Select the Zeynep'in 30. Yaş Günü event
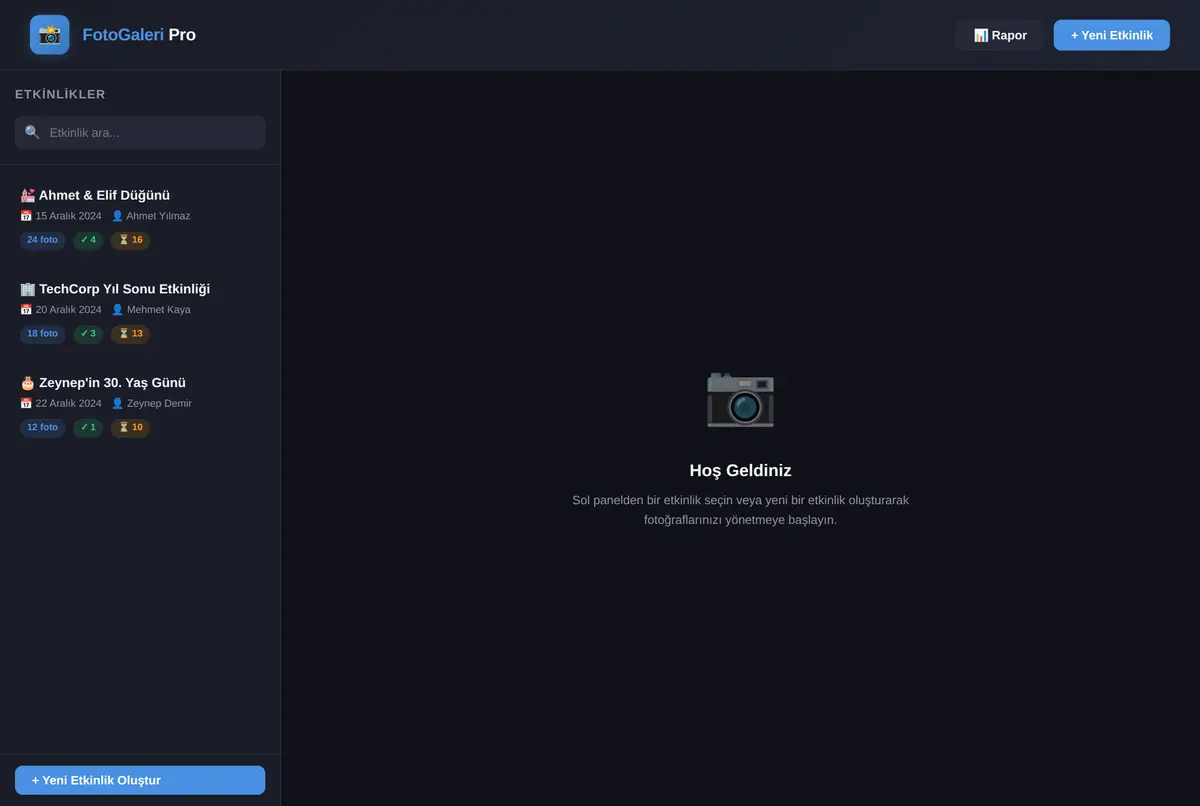1200x806 pixels. [x=140, y=405]
